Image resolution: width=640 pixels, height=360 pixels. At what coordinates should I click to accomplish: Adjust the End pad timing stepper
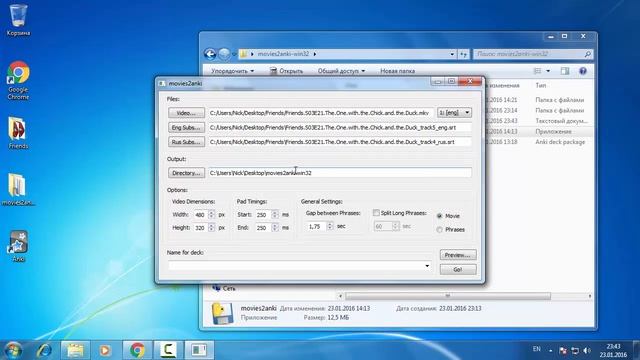coord(275,228)
